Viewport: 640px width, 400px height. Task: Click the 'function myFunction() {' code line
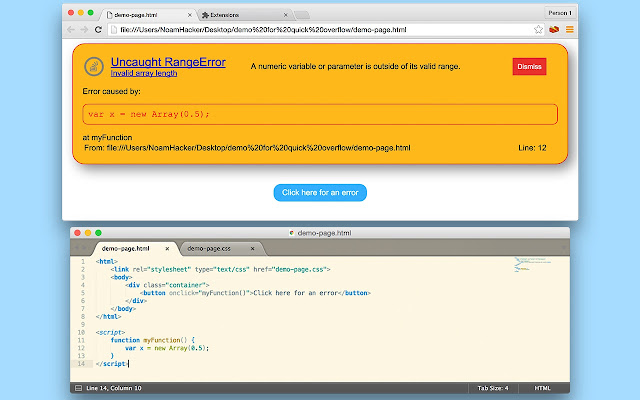coord(153,340)
